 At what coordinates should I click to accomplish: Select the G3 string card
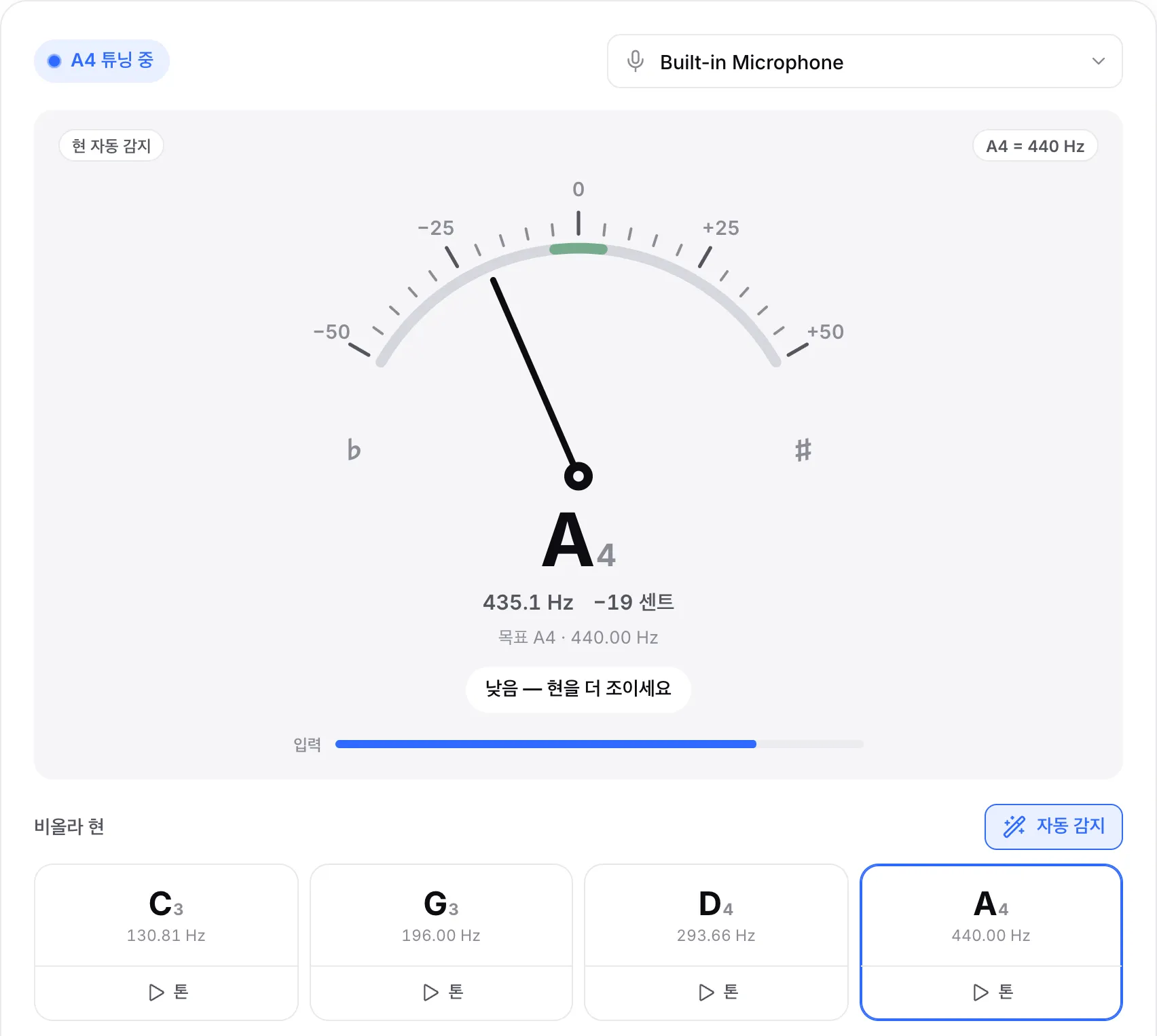click(441, 915)
